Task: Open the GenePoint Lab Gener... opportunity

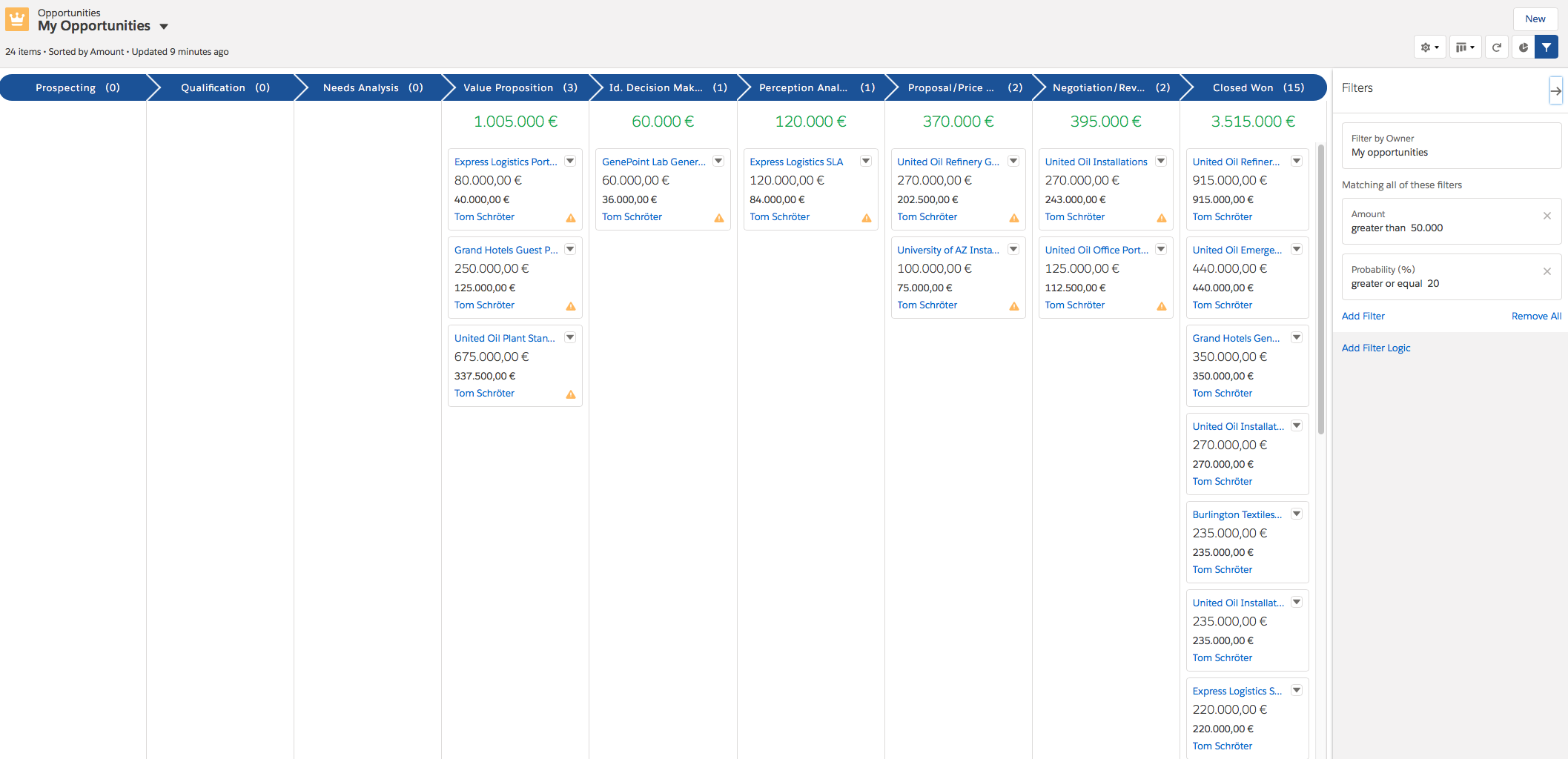Action: point(654,162)
